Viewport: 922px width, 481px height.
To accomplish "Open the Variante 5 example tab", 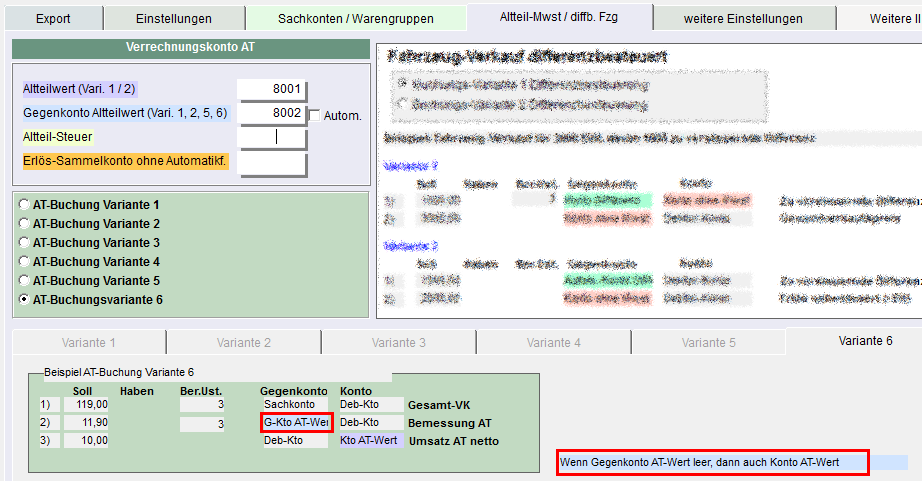I will coord(708,342).
